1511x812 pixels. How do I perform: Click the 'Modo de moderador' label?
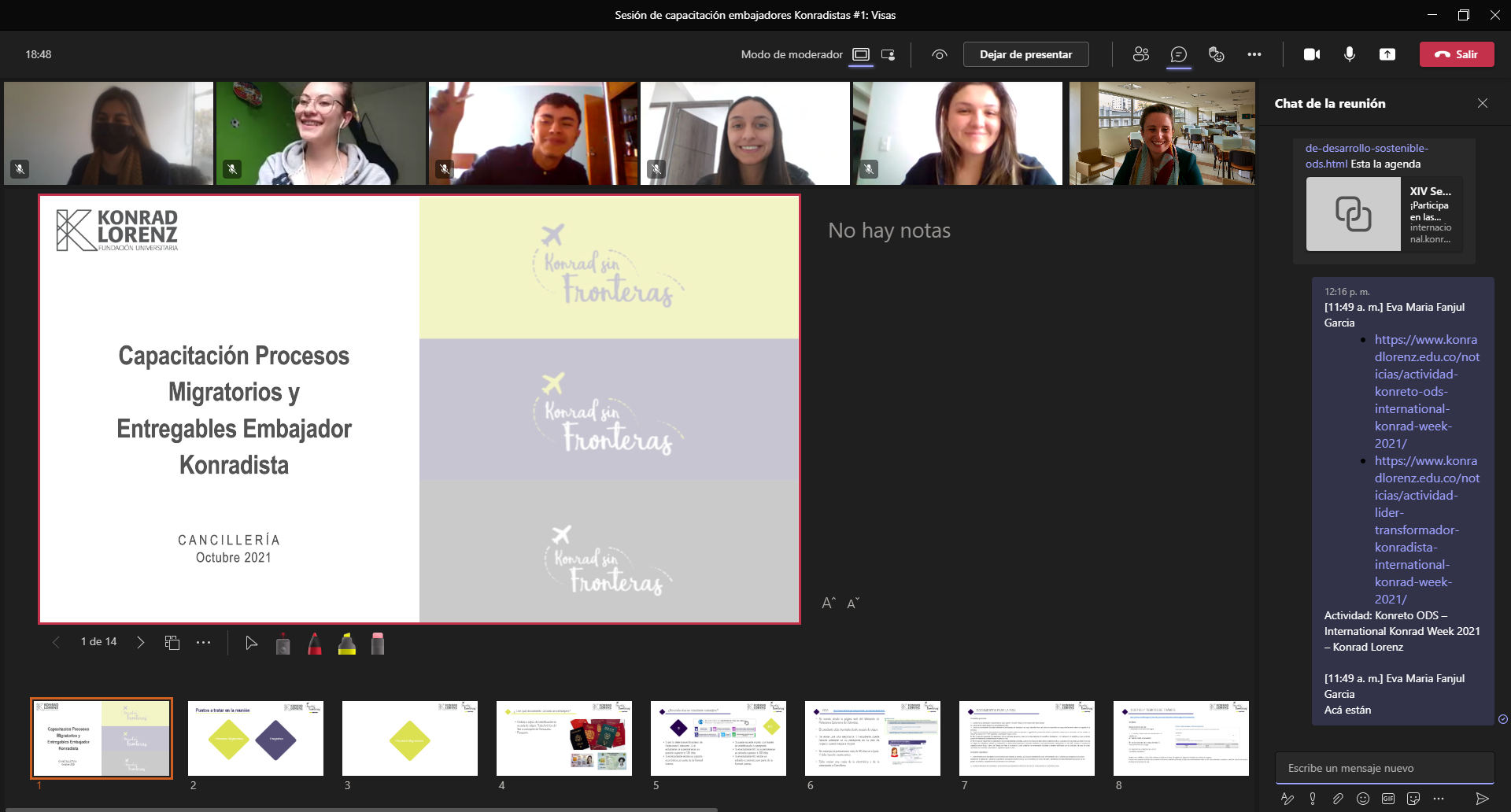tap(792, 54)
